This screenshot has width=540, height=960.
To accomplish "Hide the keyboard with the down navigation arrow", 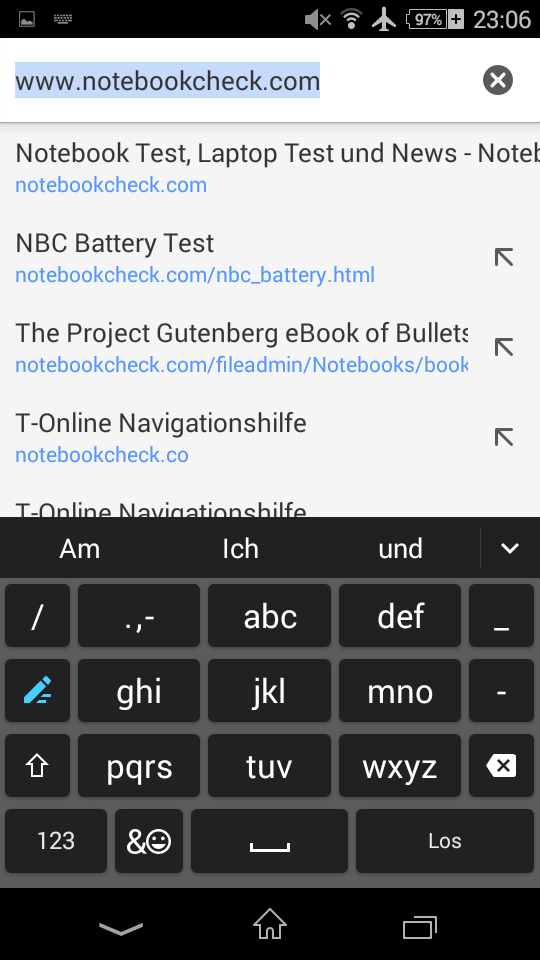I will (121, 928).
